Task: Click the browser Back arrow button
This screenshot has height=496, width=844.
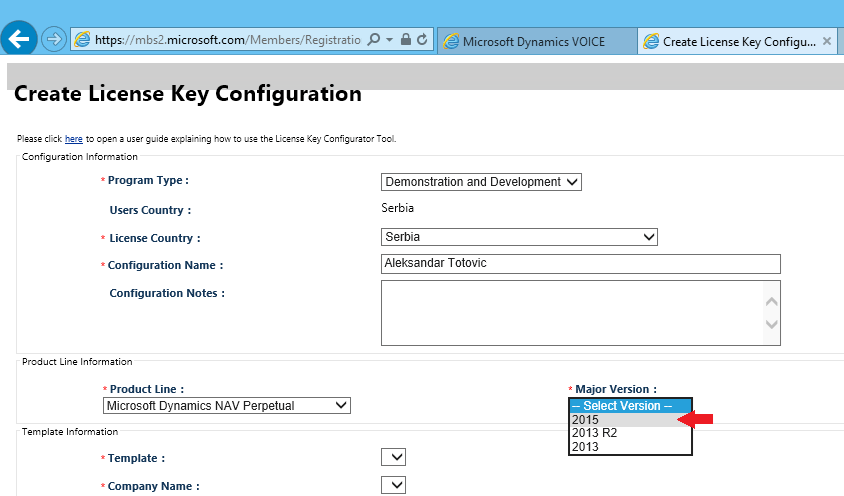Action: (x=20, y=40)
